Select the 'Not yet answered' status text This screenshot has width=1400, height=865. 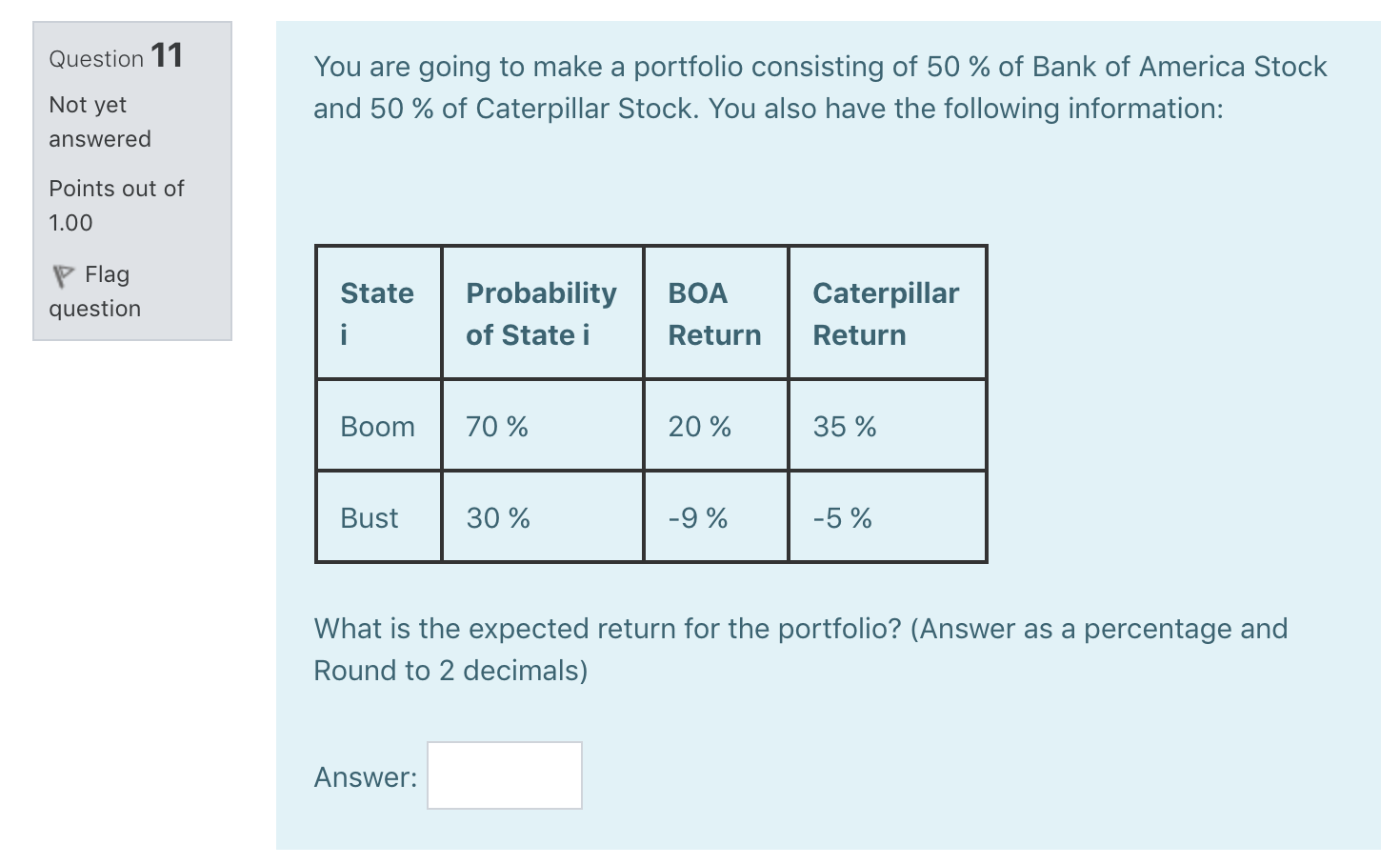coord(99,121)
